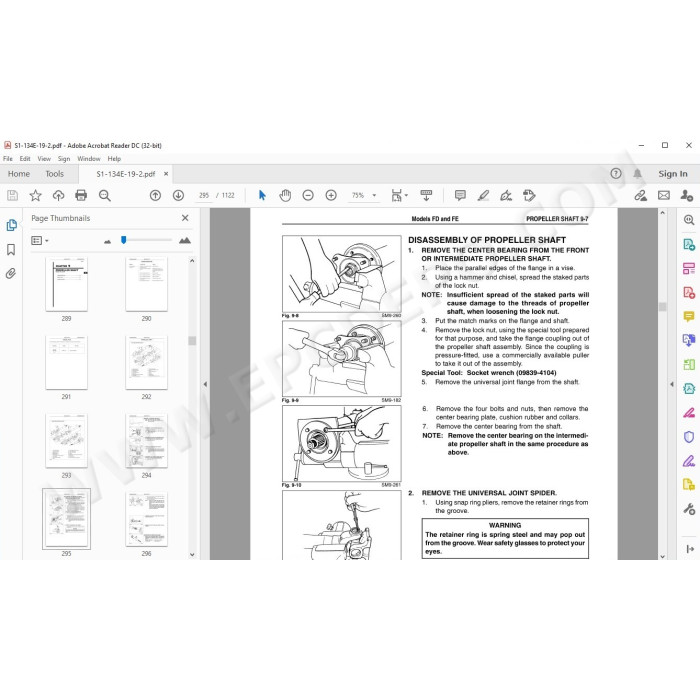Print the document using the printer icon
The width and height of the screenshot is (700, 700).
point(81,196)
